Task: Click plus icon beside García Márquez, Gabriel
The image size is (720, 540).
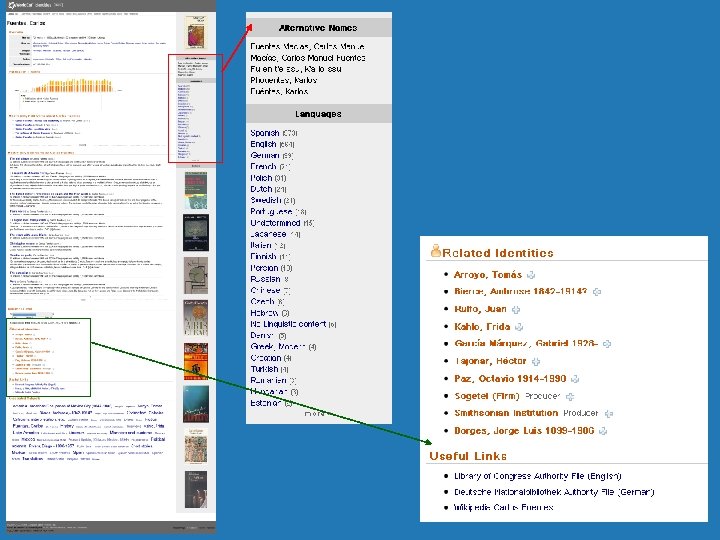Action: click(607, 343)
